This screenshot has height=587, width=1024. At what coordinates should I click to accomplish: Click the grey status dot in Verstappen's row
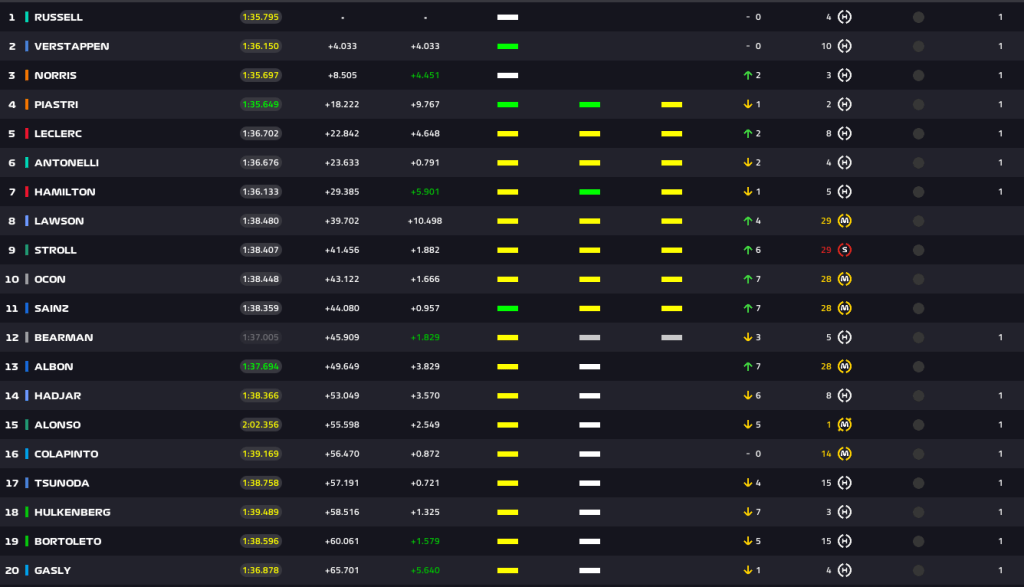click(x=918, y=46)
